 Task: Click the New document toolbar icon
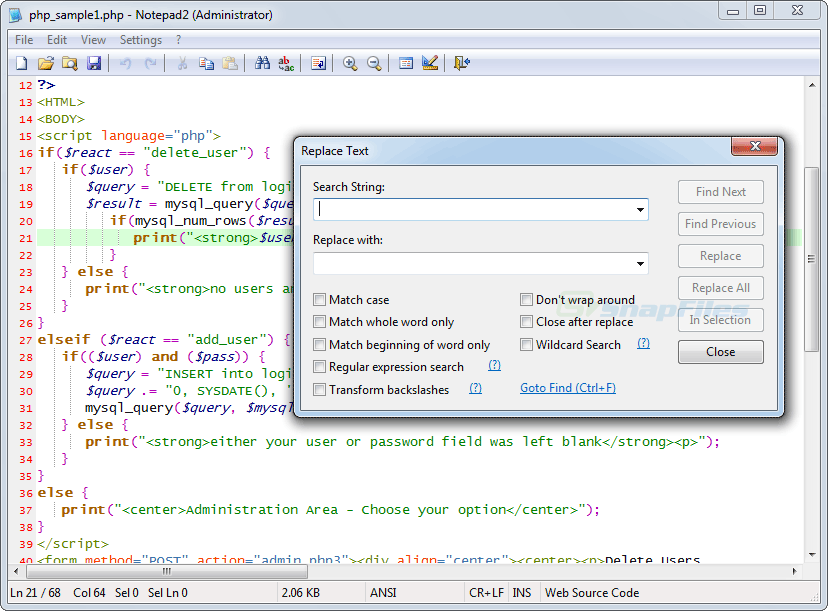[22, 63]
